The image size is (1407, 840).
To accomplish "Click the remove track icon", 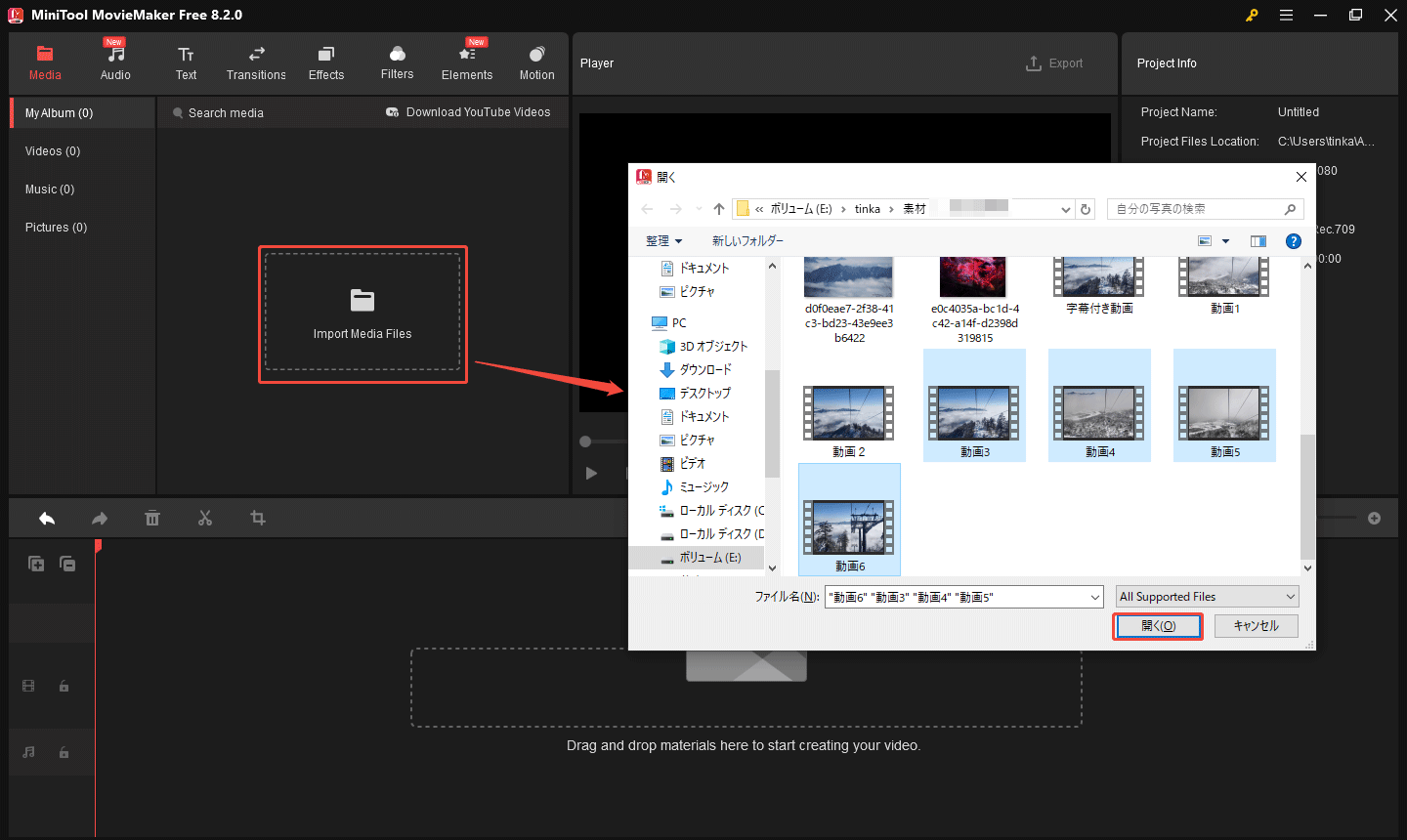I will (67, 564).
